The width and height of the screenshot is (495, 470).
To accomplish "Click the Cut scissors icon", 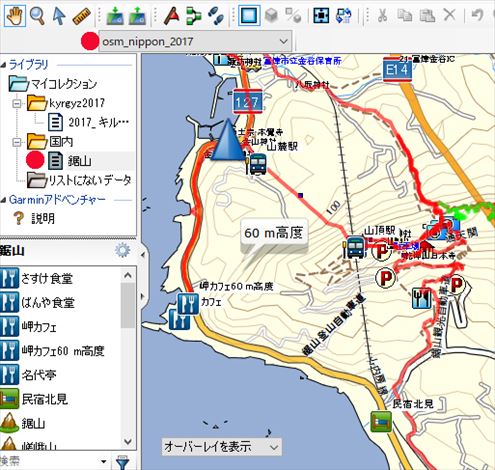I will coord(383,15).
